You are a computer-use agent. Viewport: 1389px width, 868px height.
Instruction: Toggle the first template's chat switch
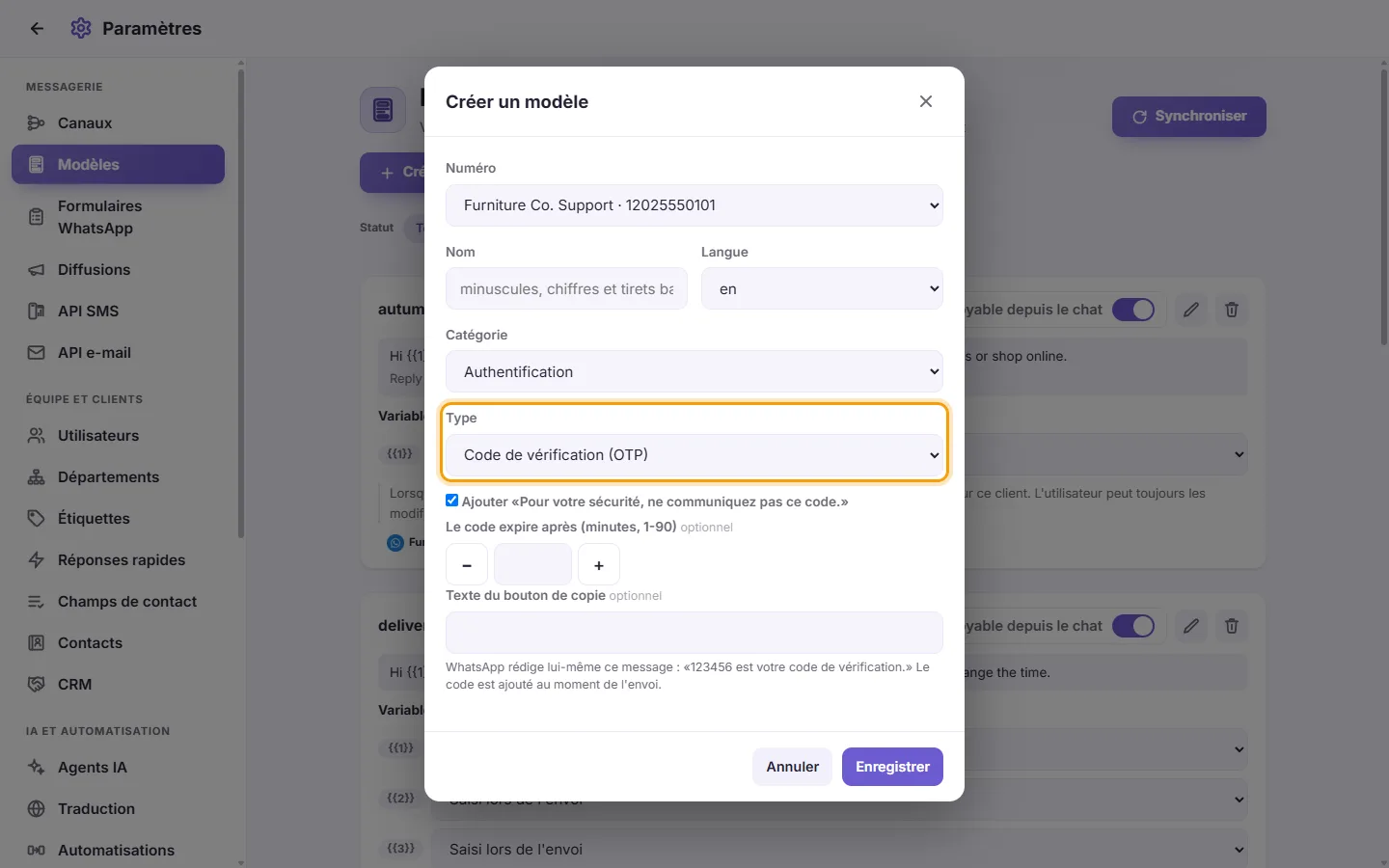tap(1133, 310)
